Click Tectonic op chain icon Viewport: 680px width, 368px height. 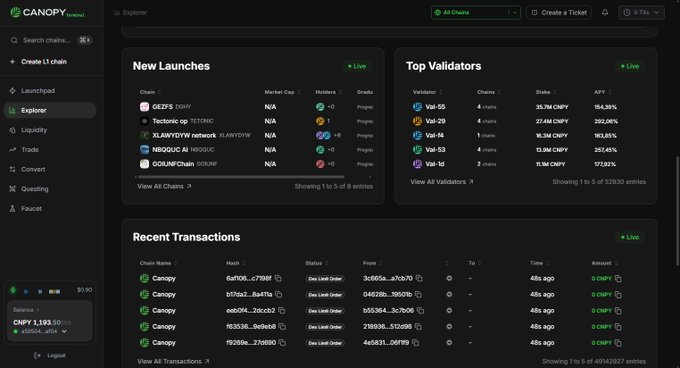click(144, 121)
